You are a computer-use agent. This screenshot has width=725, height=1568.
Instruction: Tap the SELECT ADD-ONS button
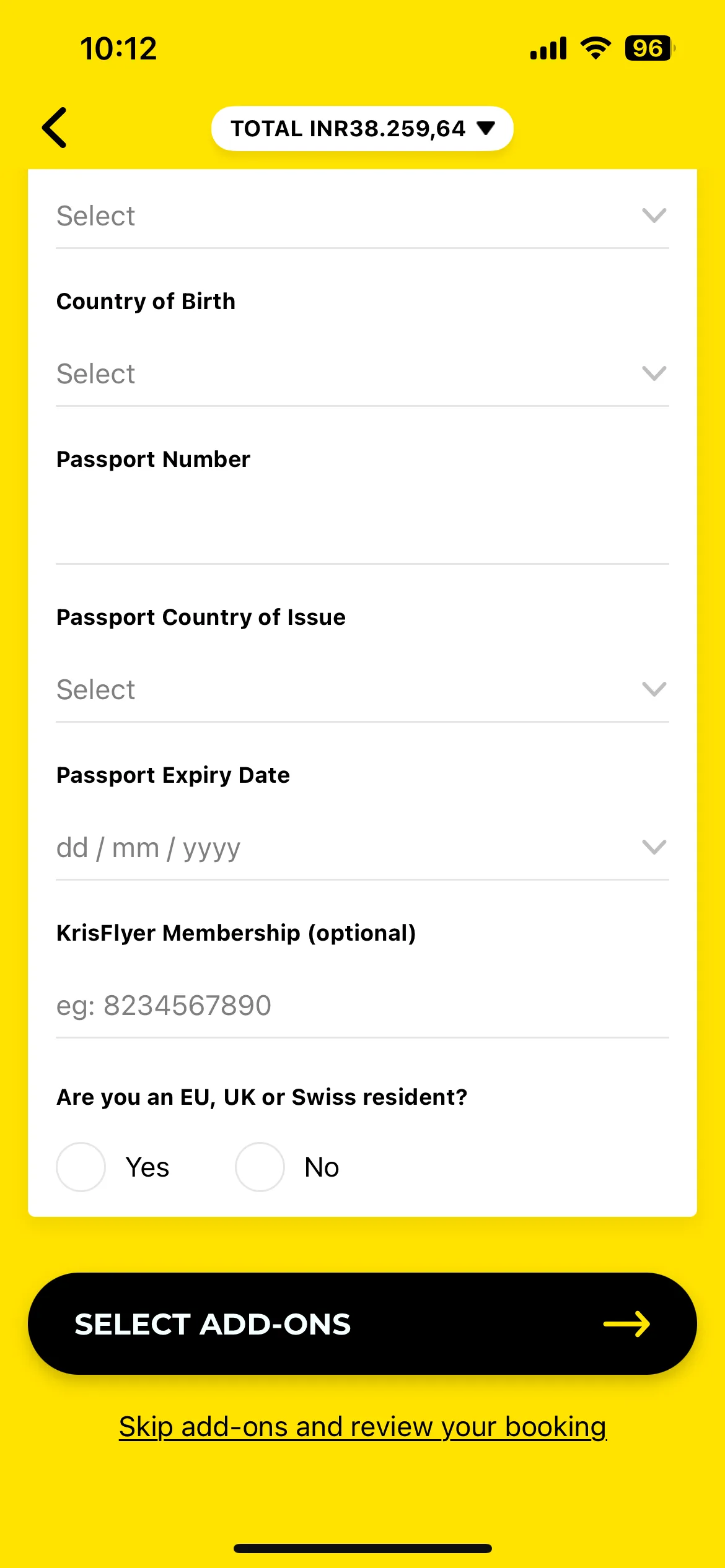(x=362, y=1324)
